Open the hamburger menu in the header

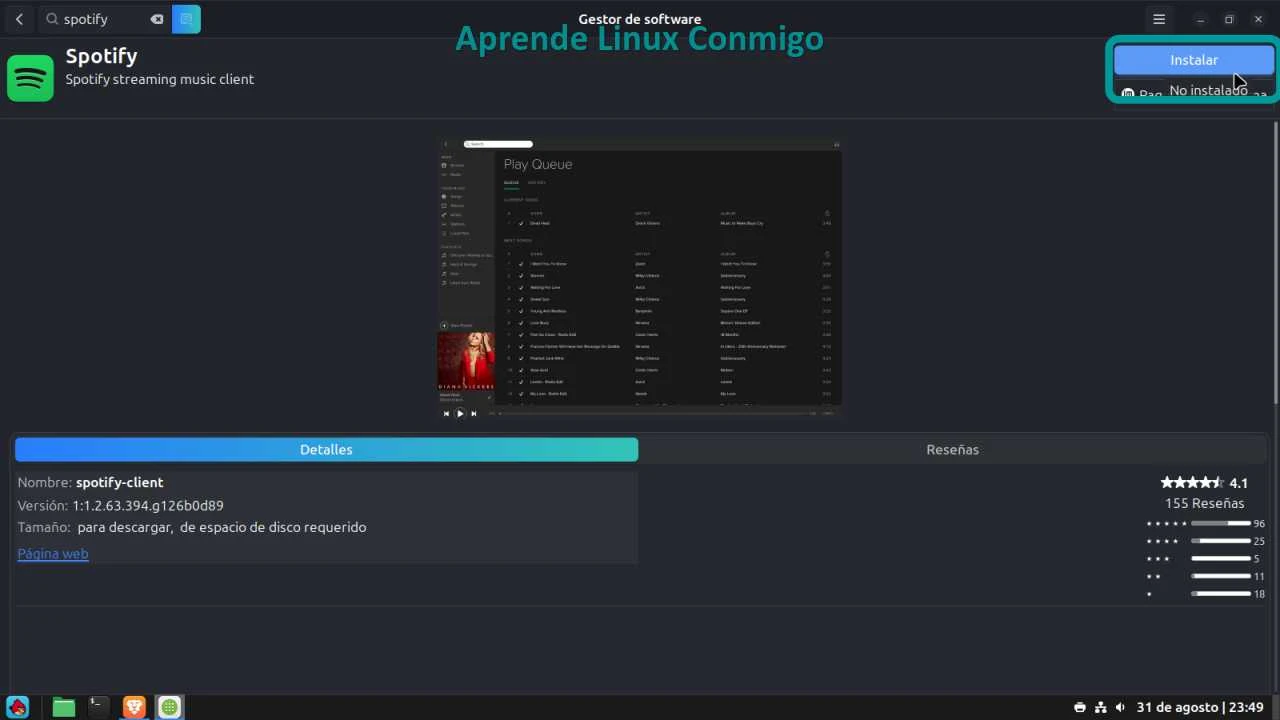[1159, 19]
